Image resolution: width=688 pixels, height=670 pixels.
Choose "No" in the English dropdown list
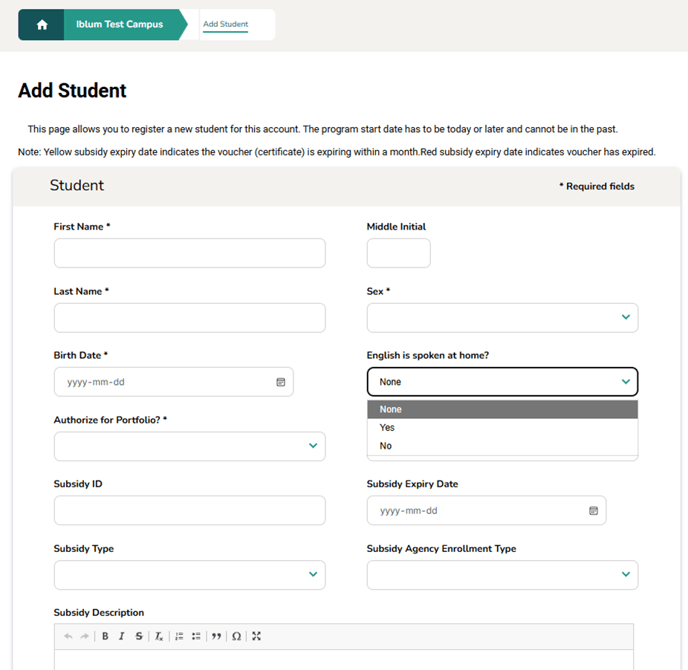coord(386,446)
